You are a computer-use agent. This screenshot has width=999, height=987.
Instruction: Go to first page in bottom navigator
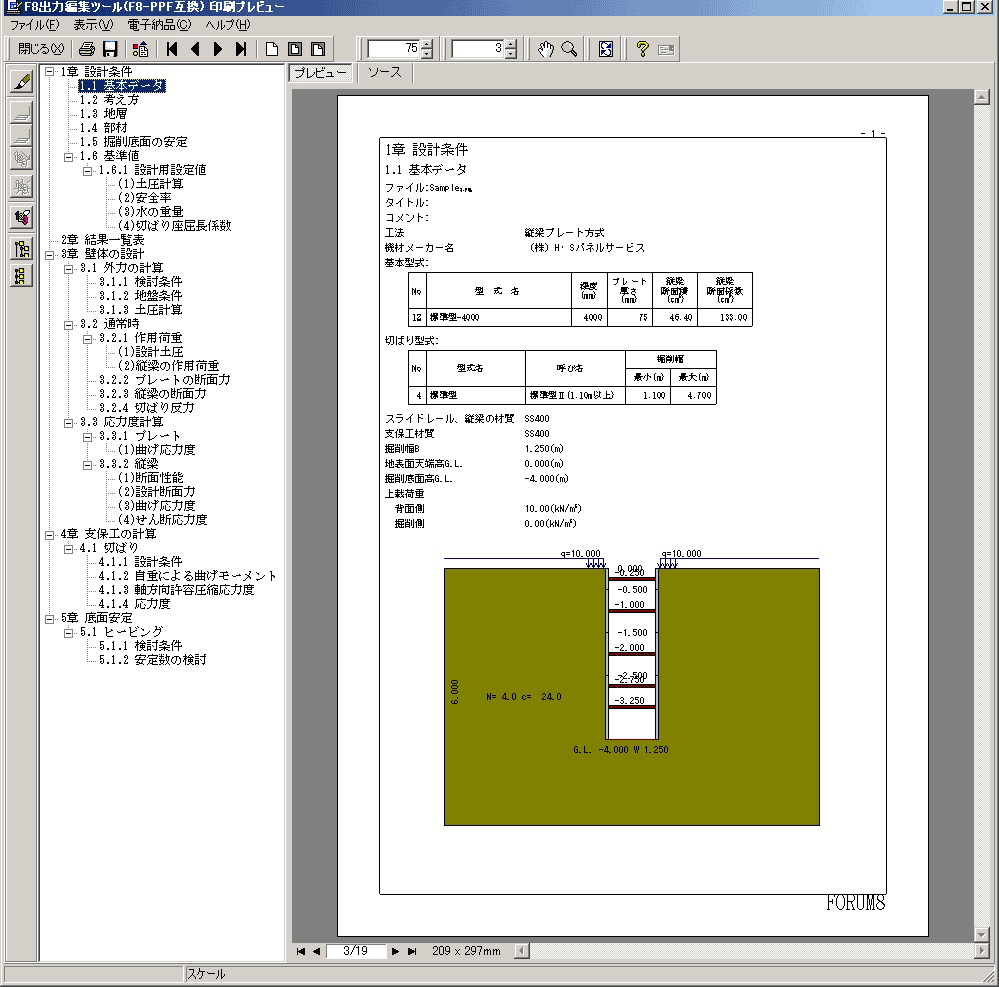pyautogui.click(x=301, y=951)
